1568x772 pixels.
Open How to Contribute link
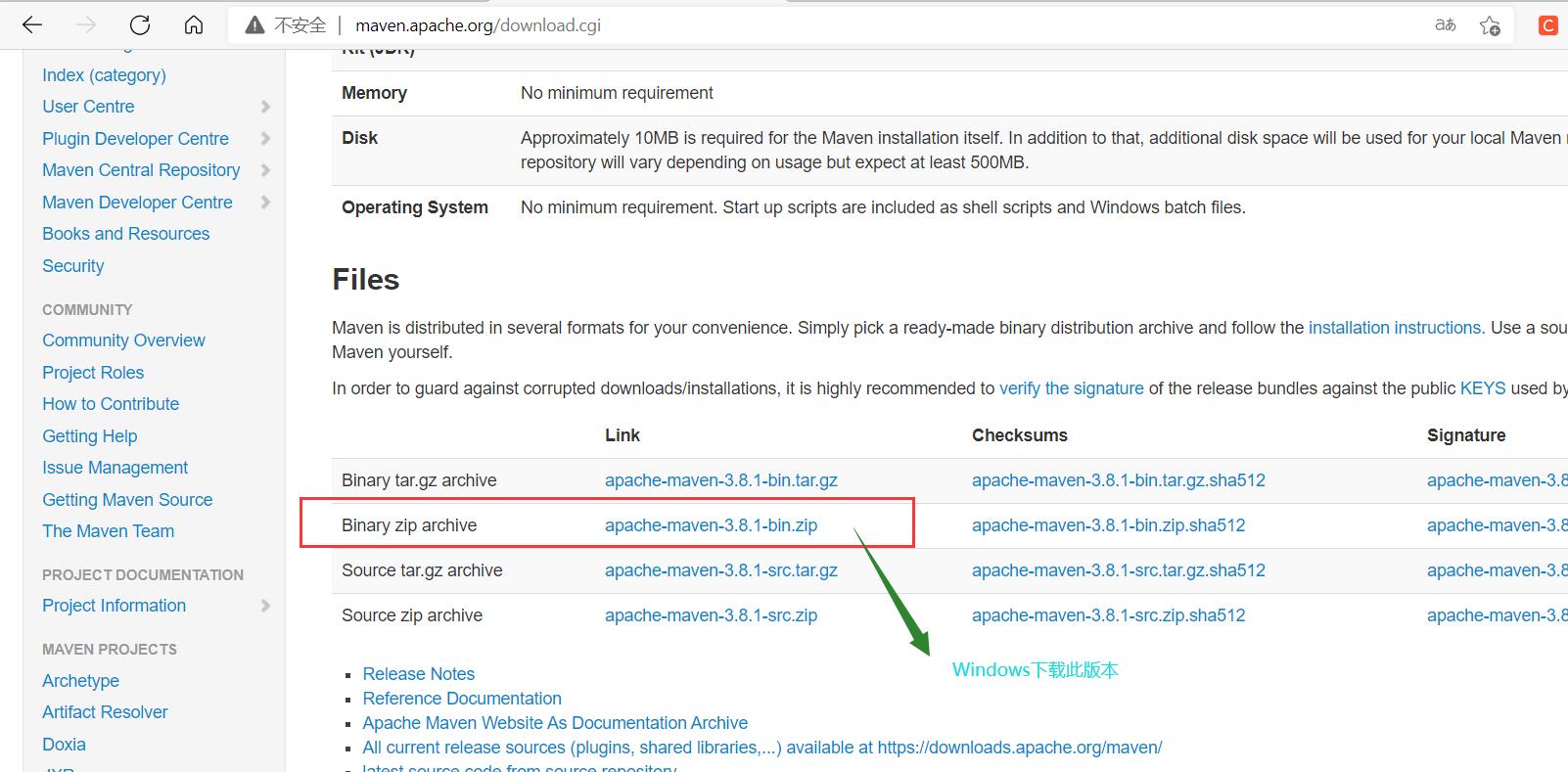pyautogui.click(x=111, y=404)
